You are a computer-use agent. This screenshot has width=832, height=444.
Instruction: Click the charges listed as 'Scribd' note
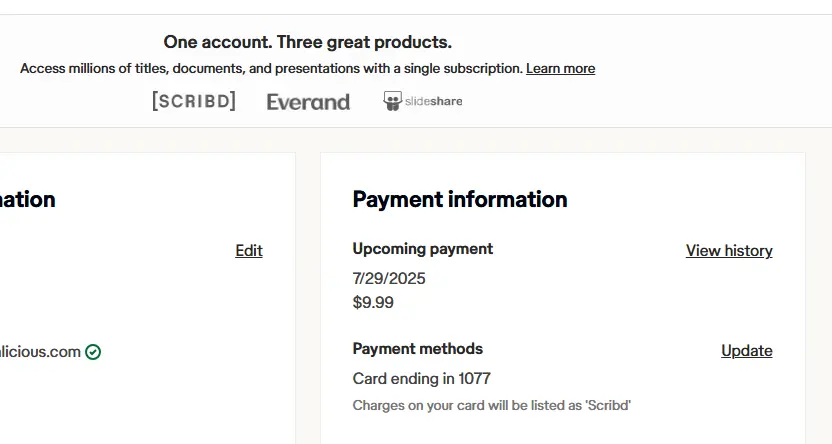point(491,405)
